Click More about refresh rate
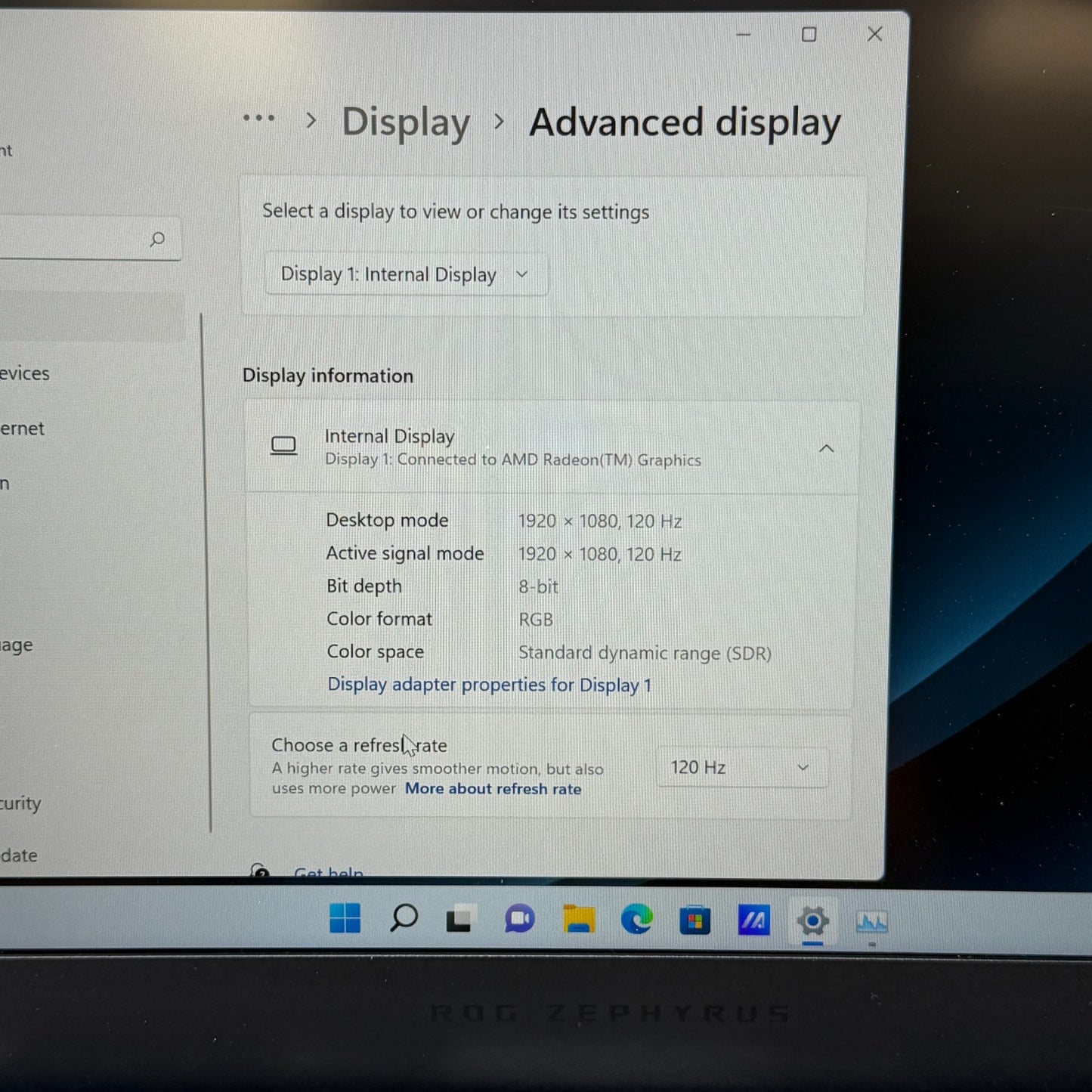 click(493, 788)
